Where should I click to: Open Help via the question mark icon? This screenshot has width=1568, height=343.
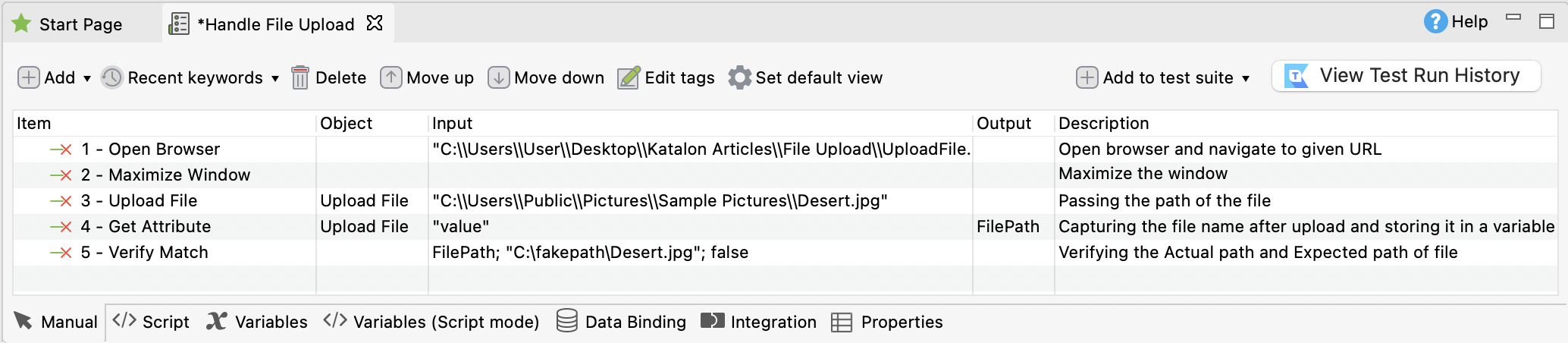click(1435, 22)
